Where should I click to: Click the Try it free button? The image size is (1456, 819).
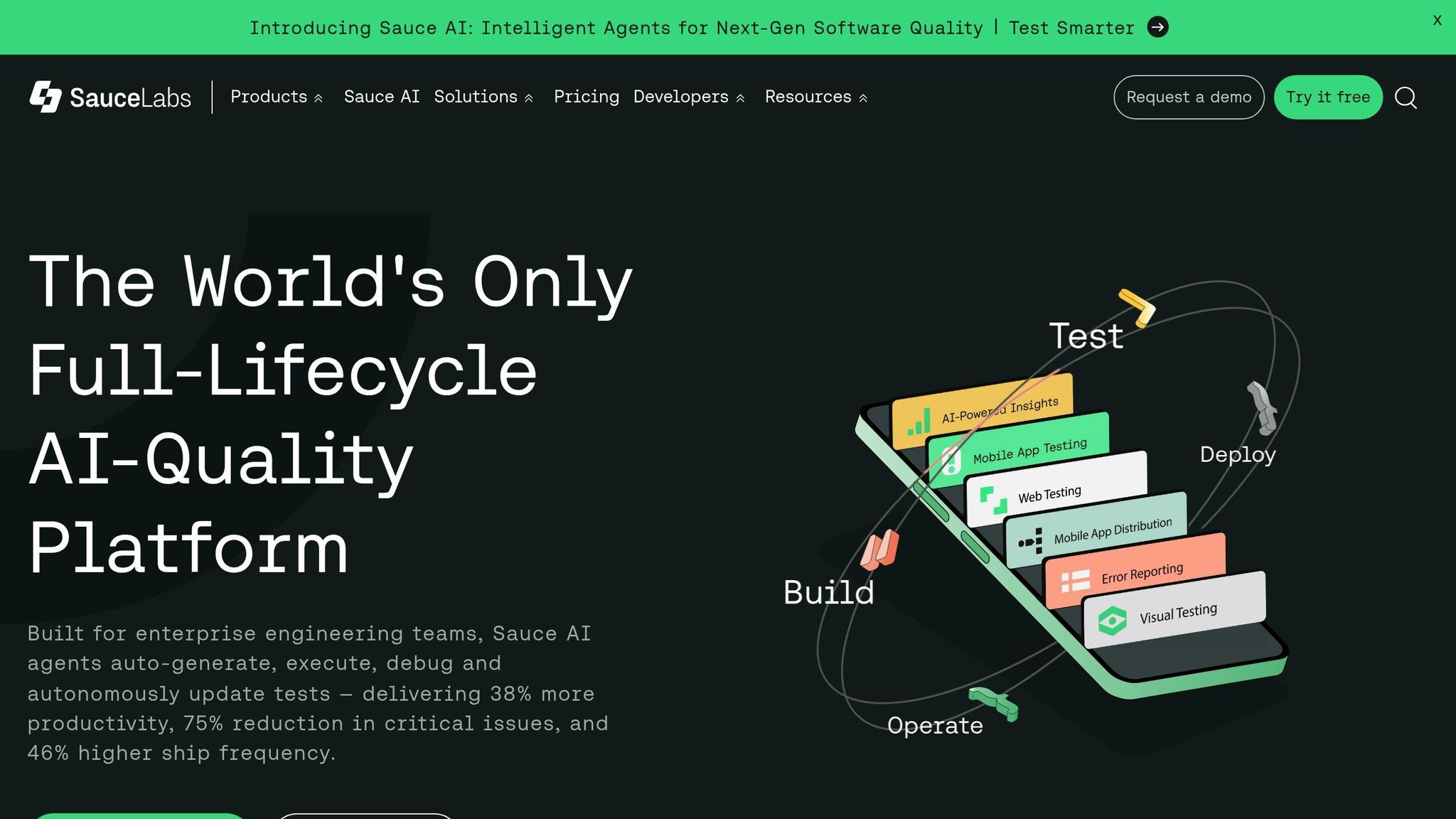click(x=1328, y=97)
